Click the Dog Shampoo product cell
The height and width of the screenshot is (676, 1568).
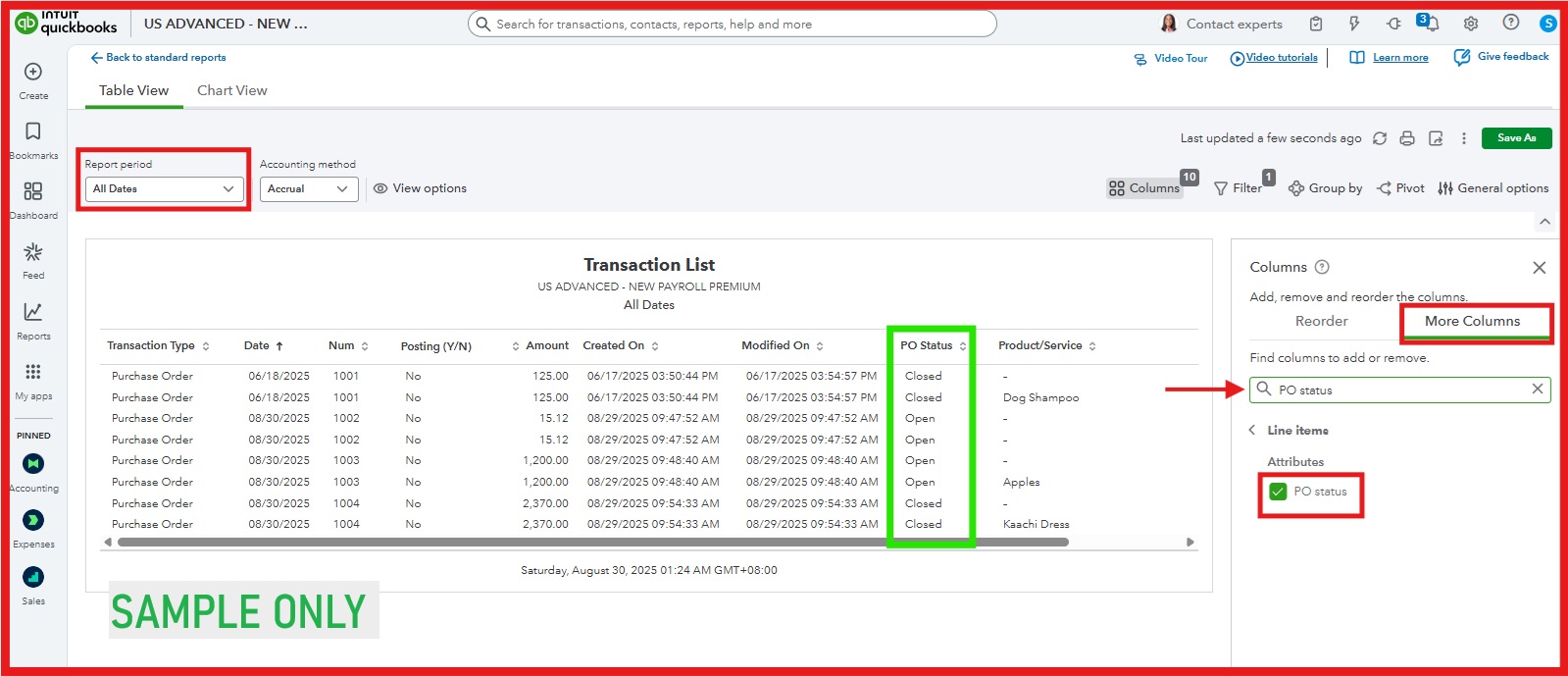(x=1040, y=397)
